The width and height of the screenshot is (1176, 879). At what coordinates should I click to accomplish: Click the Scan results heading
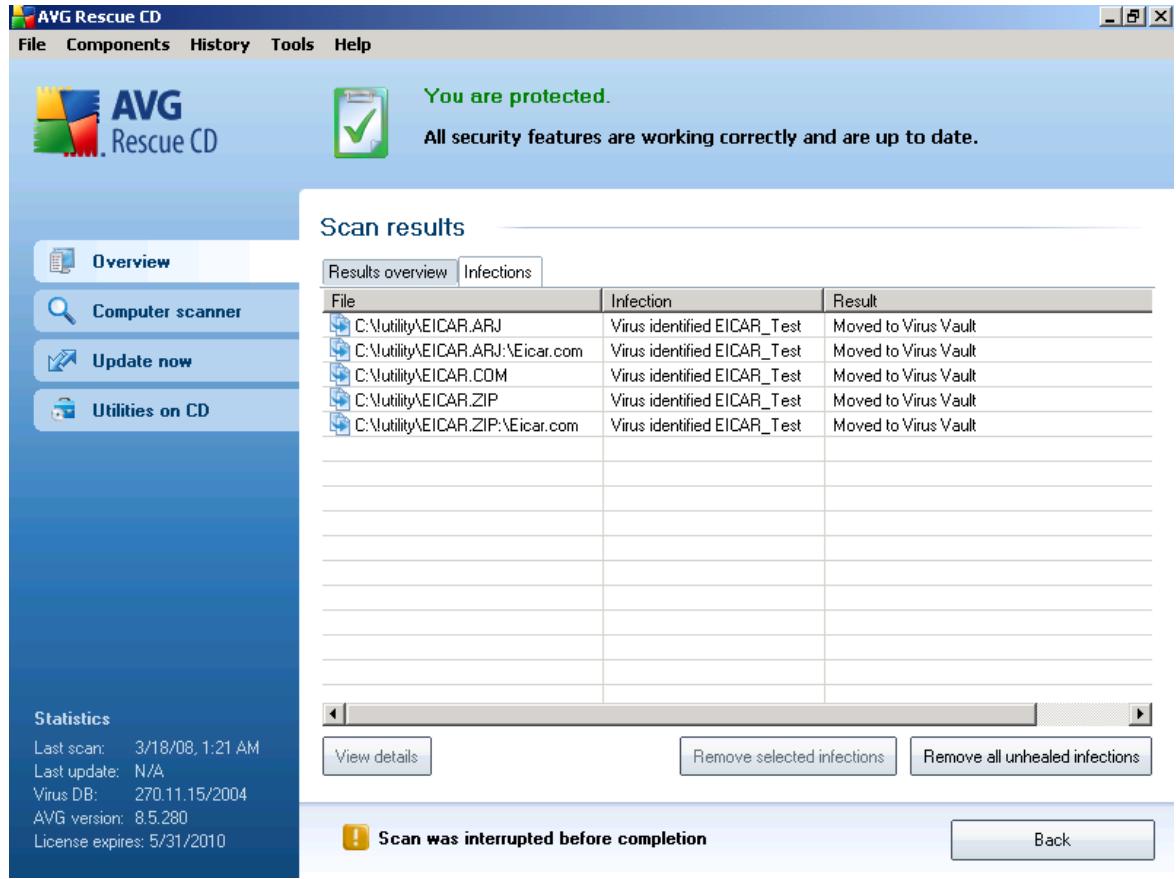tap(392, 227)
